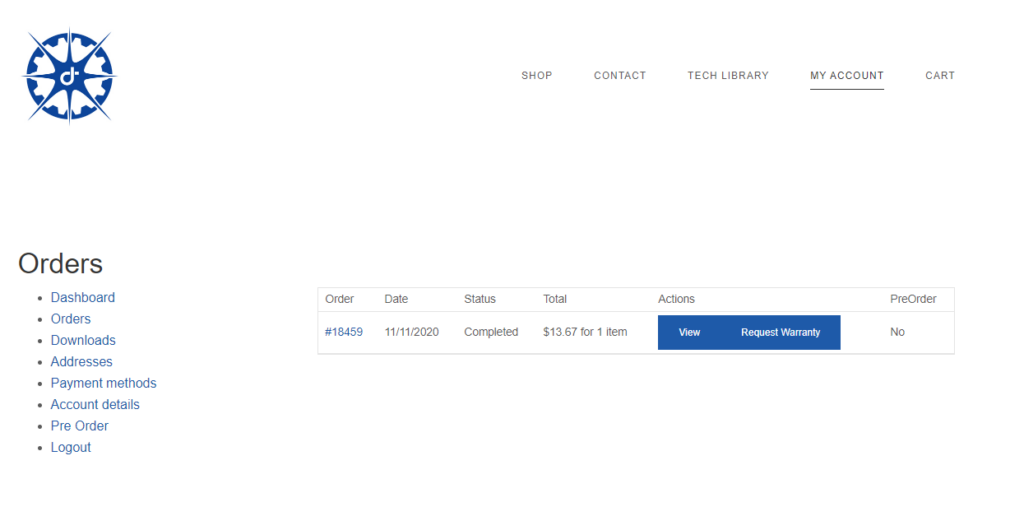Open the Shop page from the navigation
1024x507 pixels.
pyautogui.click(x=537, y=76)
